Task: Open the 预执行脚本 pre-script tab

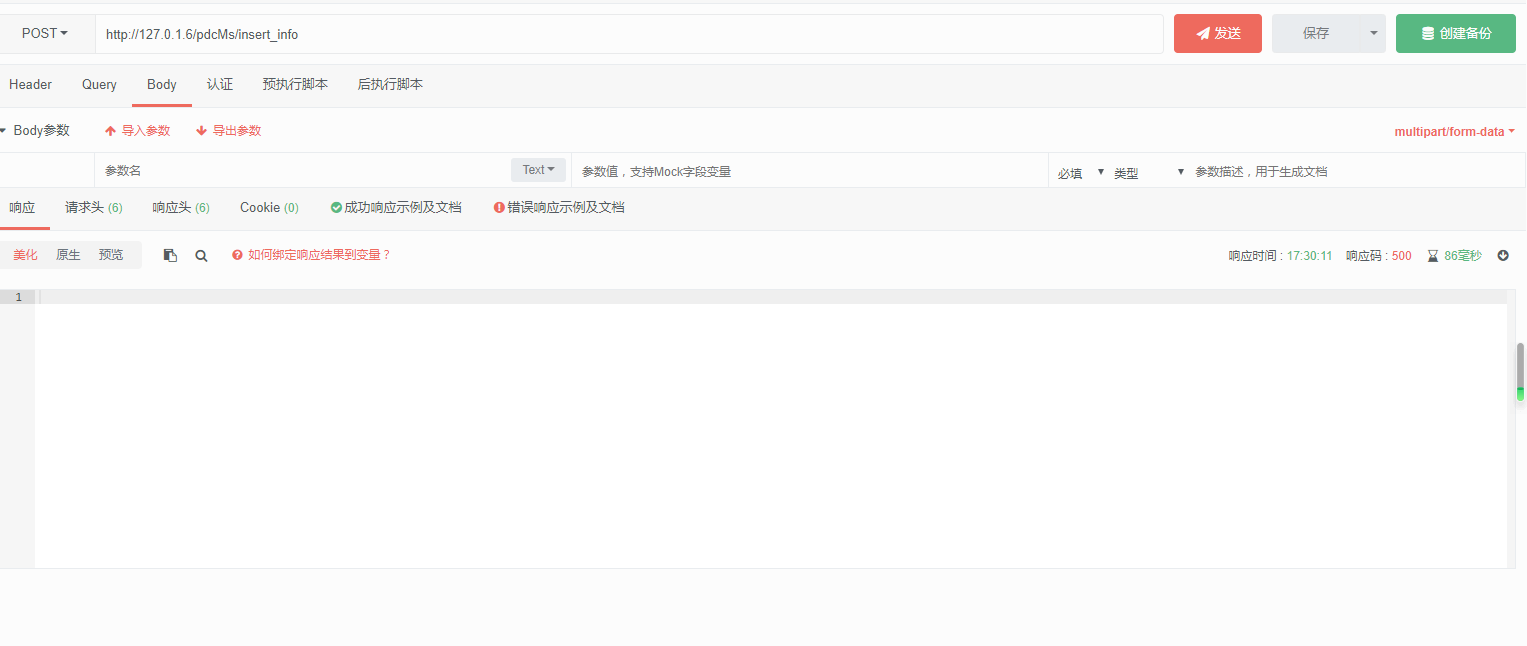Action: tap(295, 85)
